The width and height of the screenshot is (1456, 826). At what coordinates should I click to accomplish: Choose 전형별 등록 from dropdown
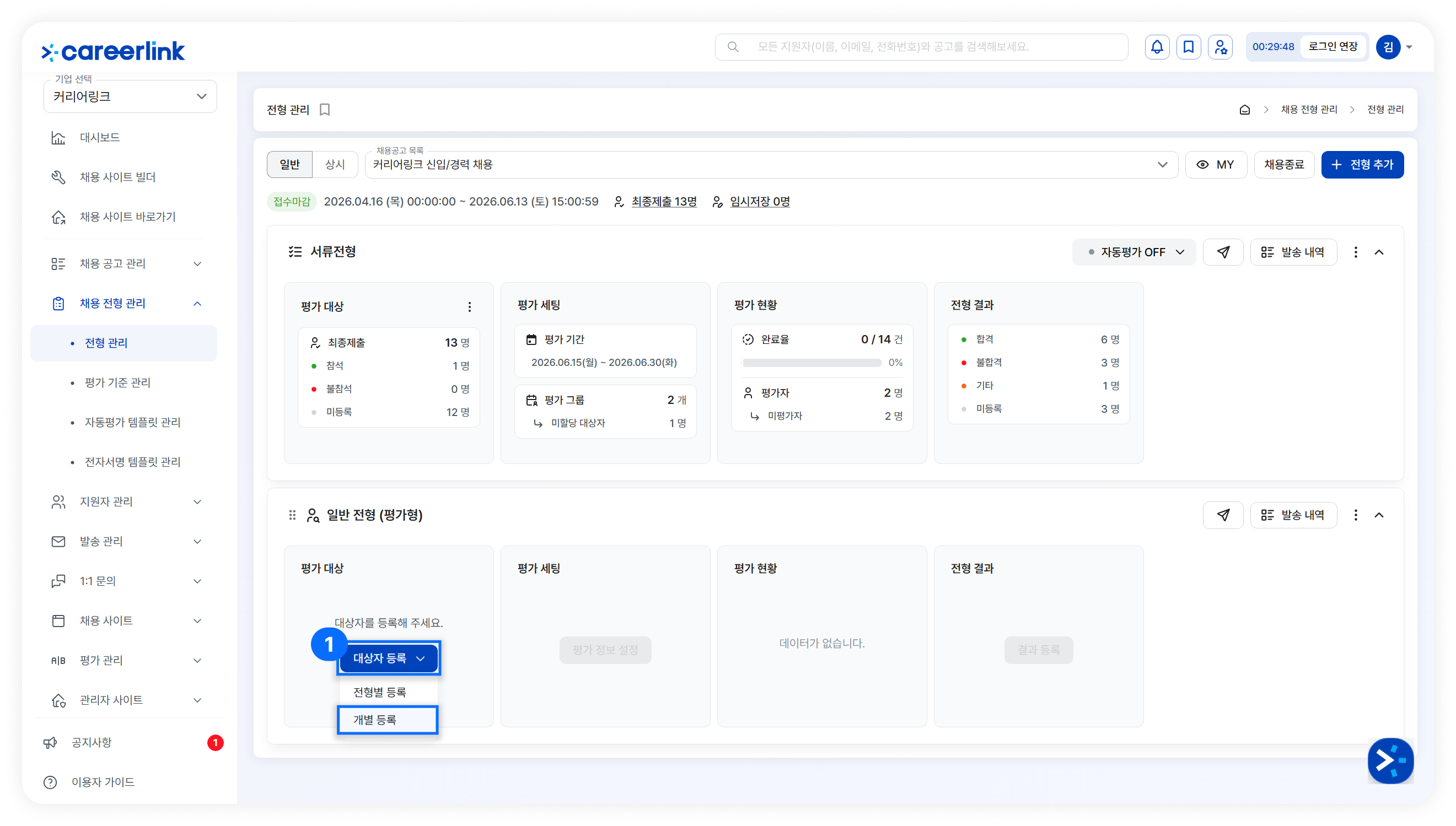click(388, 692)
